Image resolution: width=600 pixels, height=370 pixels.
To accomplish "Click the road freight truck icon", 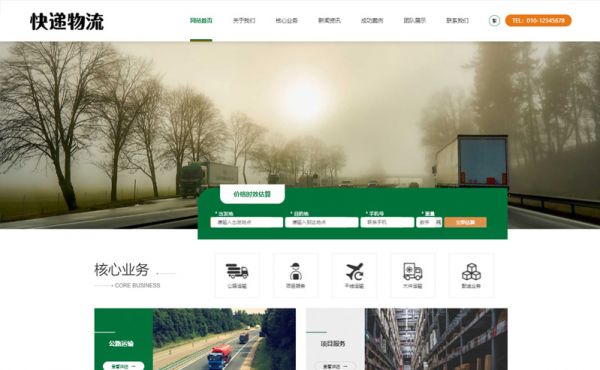I will [237, 271].
